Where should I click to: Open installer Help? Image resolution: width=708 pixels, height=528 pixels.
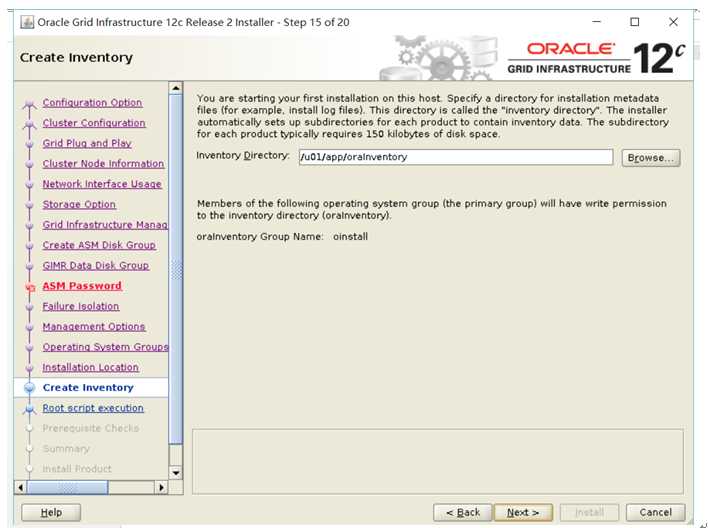click(x=51, y=512)
